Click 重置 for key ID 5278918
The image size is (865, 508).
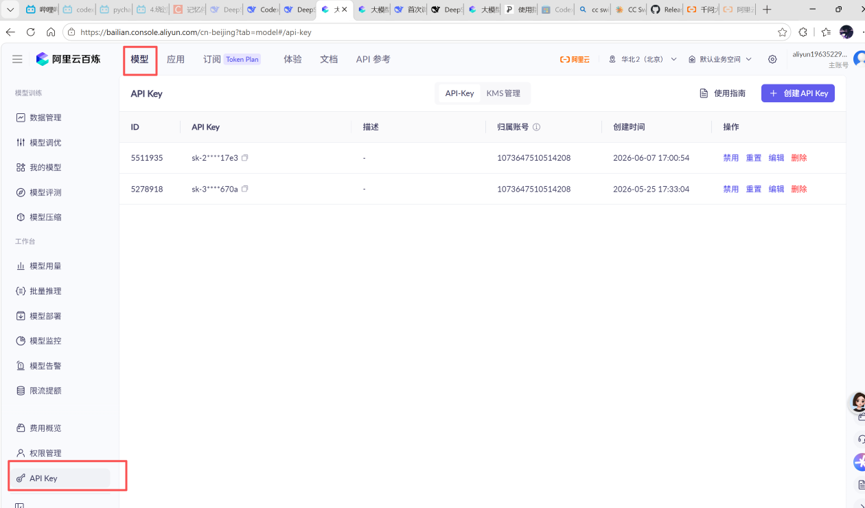[x=754, y=189]
